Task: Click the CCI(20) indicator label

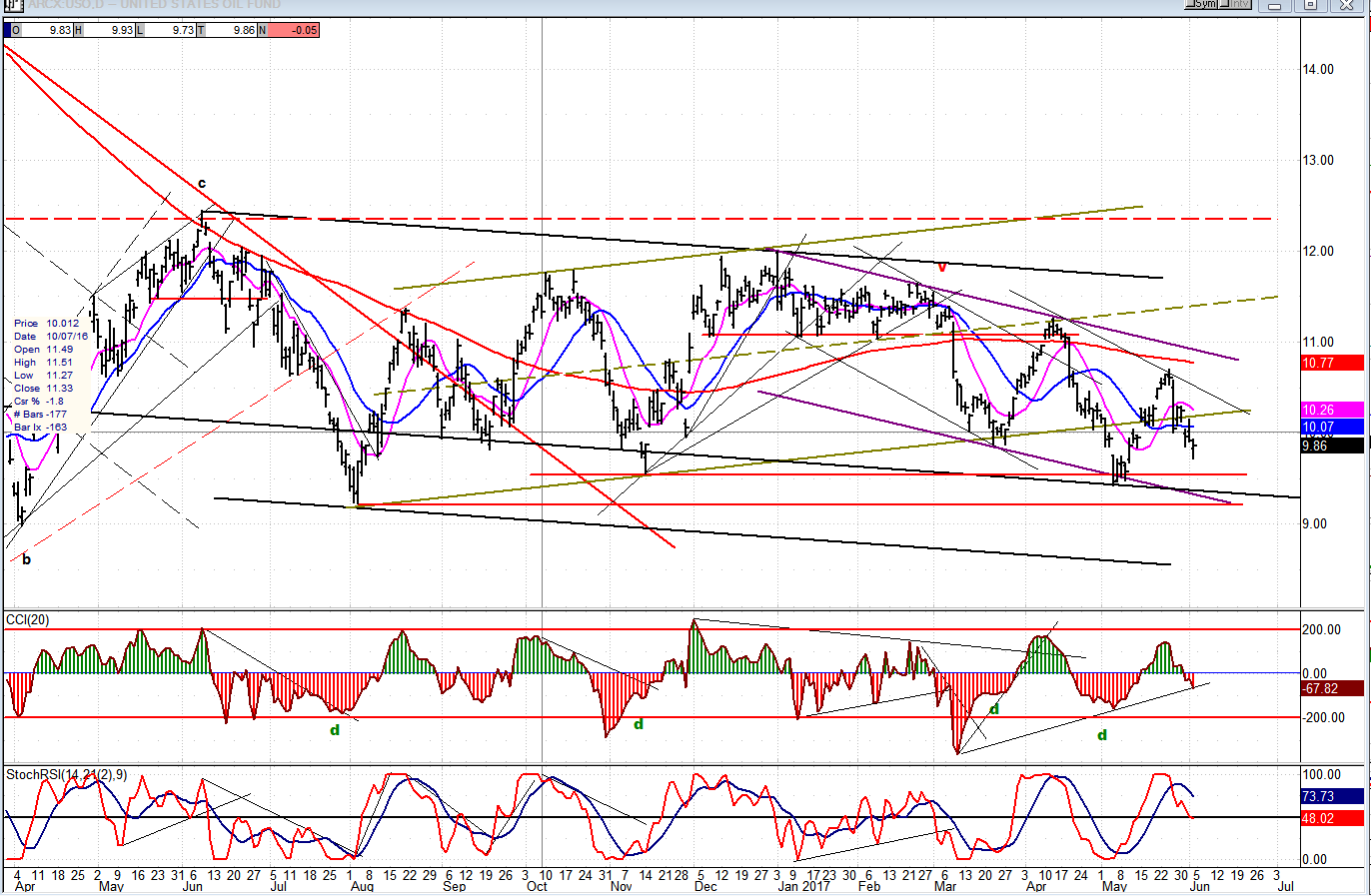Action: pos(28,620)
